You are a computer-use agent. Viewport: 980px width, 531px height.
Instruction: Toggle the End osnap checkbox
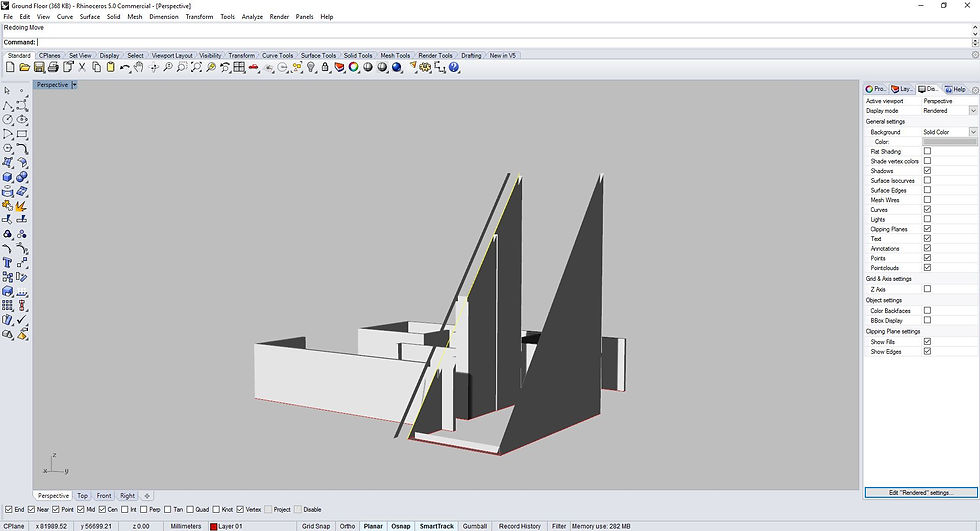pyautogui.click(x=9, y=509)
